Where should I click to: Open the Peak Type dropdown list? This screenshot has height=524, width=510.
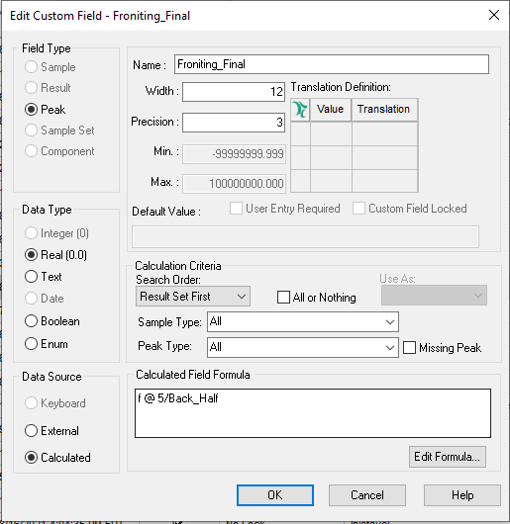[303, 347]
